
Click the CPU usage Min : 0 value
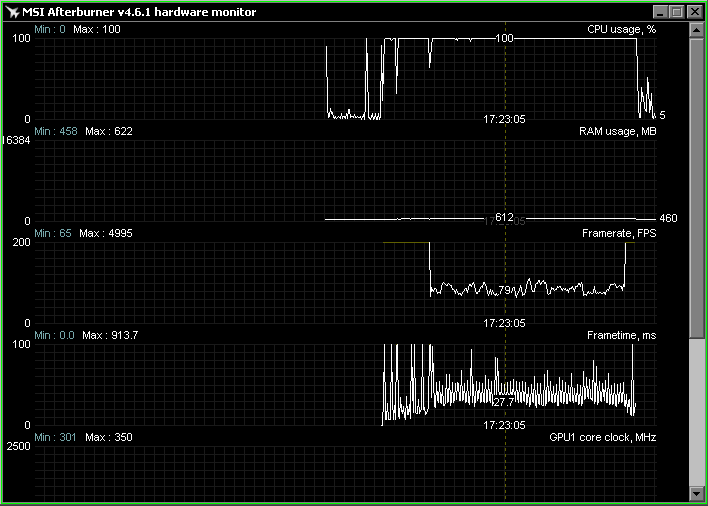pyautogui.click(x=50, y=29)
